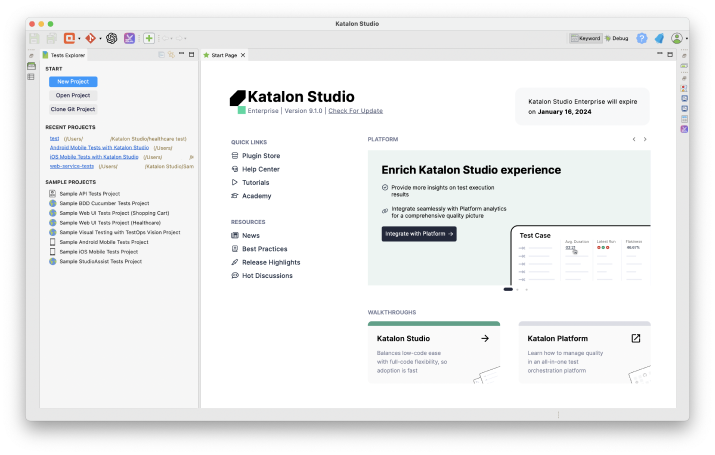
Task: Click the purple Katalon TestOps toolbar icon
Action: (x=130, y=38)
